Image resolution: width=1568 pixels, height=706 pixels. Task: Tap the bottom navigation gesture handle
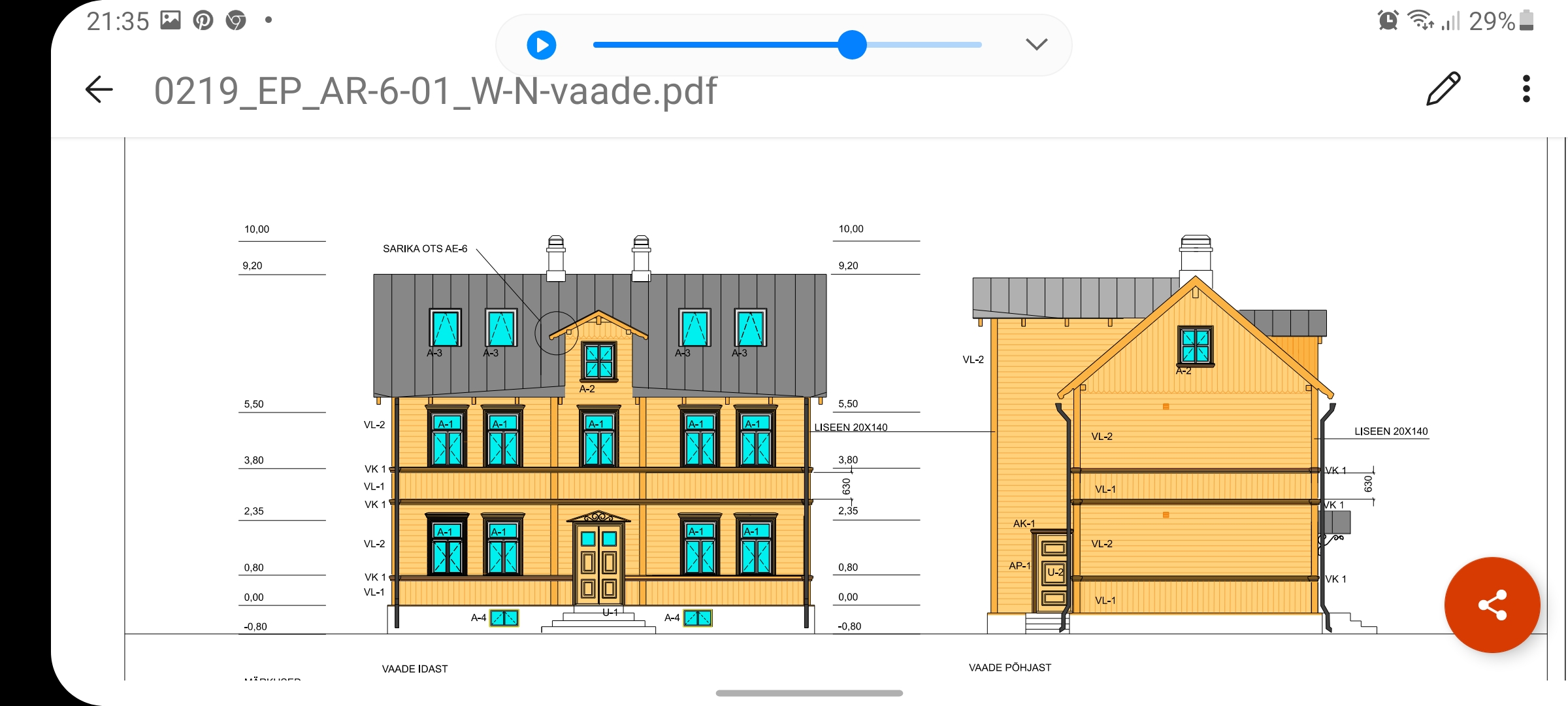coord(809,693)
